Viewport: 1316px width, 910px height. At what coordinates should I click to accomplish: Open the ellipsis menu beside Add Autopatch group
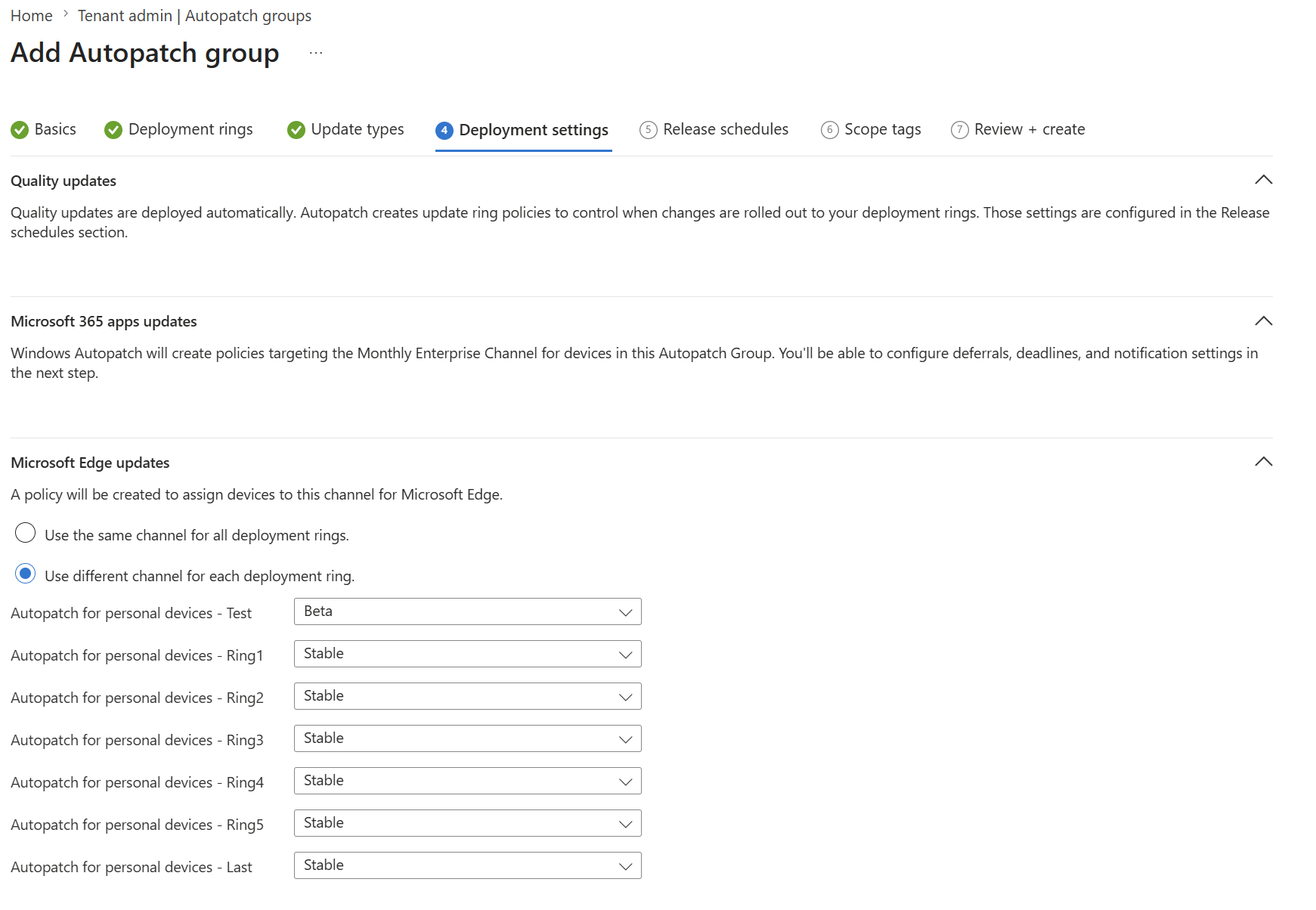pyautogui.click(x=316, y=53)
